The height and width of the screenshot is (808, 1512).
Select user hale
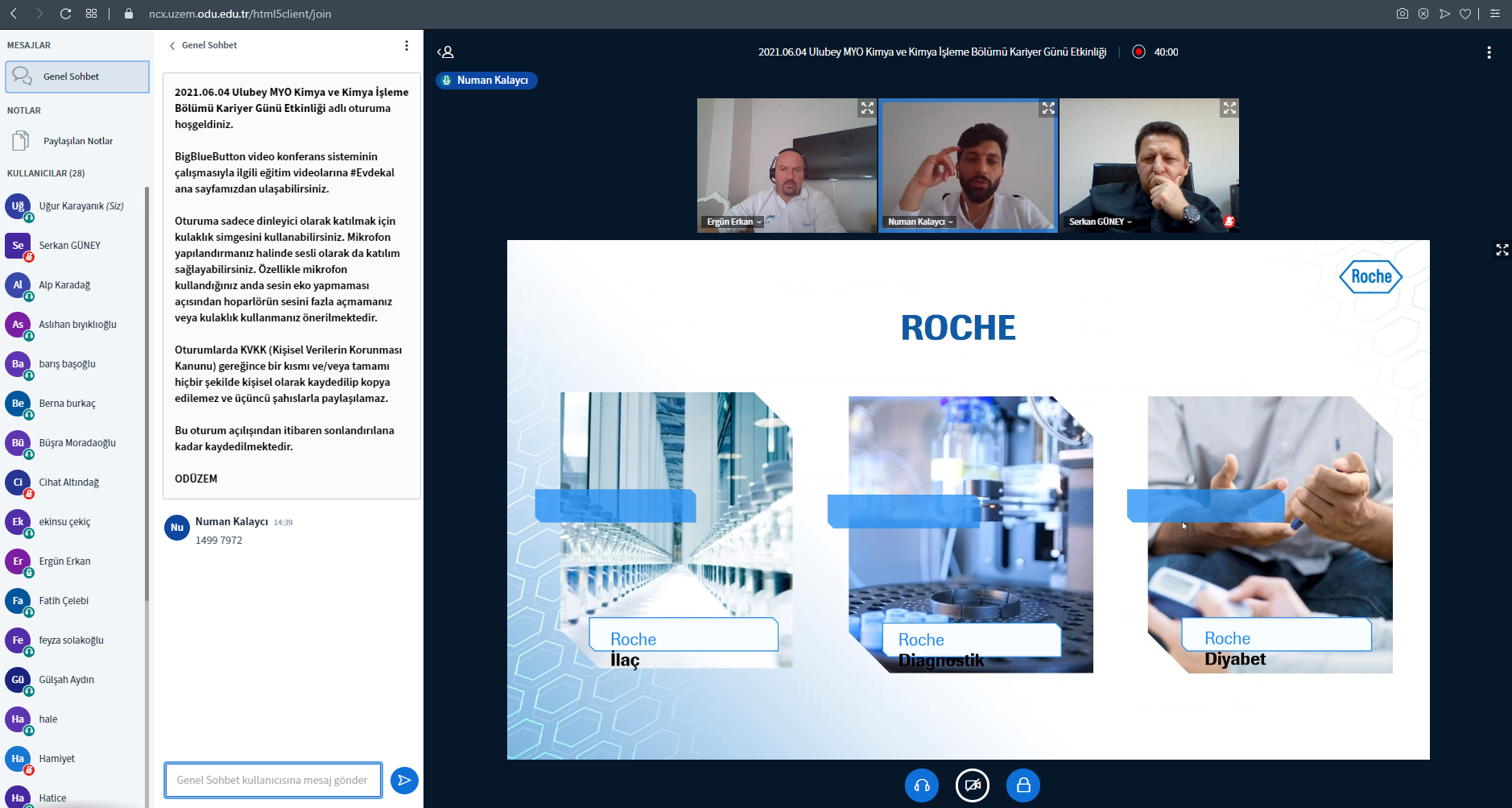pyautogui.click(x=74, y=719)
